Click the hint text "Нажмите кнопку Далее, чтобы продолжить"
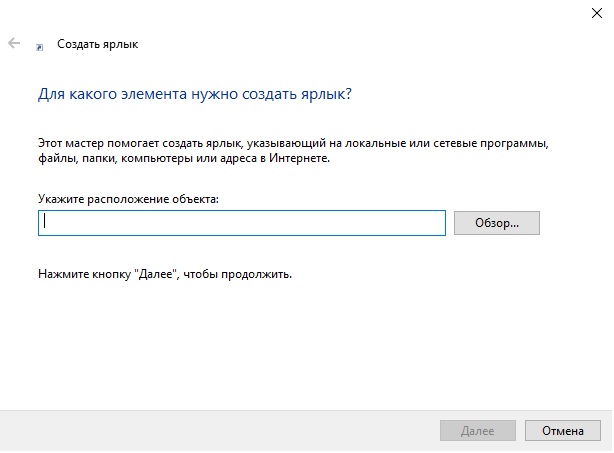This screenshot has height=453, width=614. tap(165, 273)
